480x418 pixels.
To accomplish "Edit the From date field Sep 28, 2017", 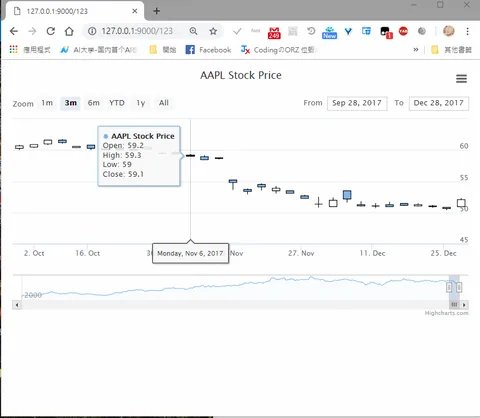I will [357, 103].
